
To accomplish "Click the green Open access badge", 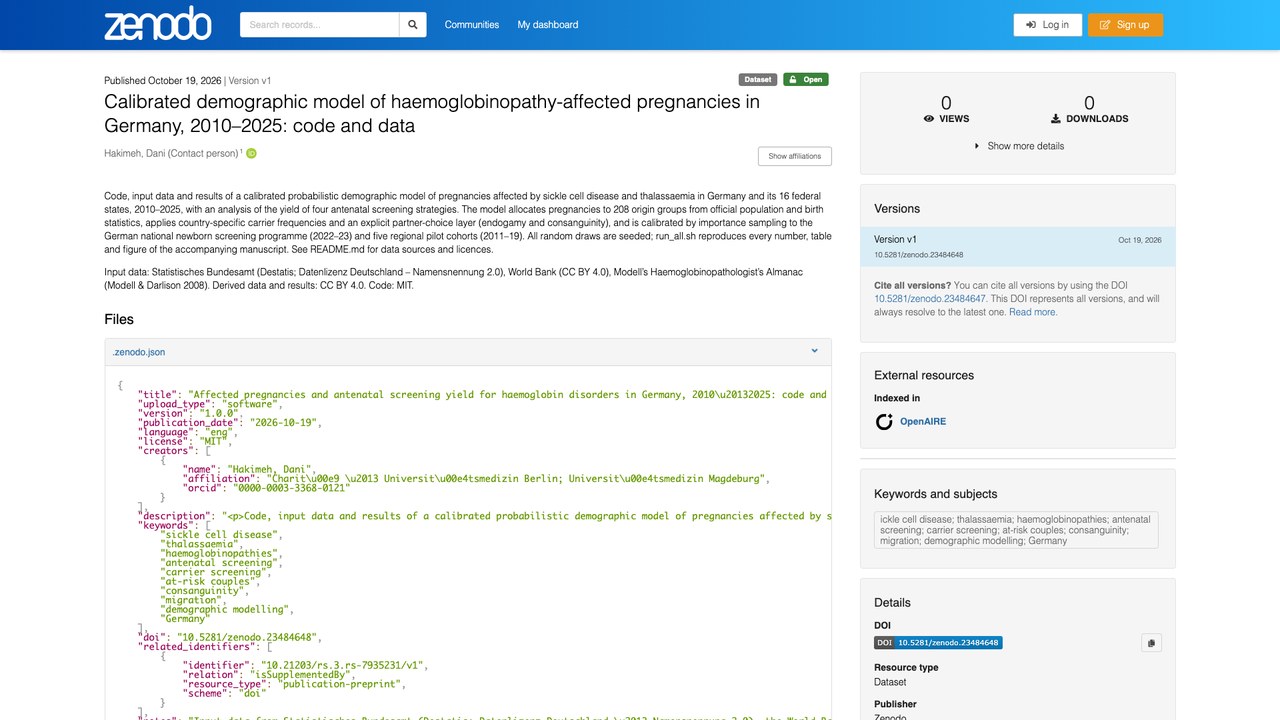I will [x=805, y=80].
